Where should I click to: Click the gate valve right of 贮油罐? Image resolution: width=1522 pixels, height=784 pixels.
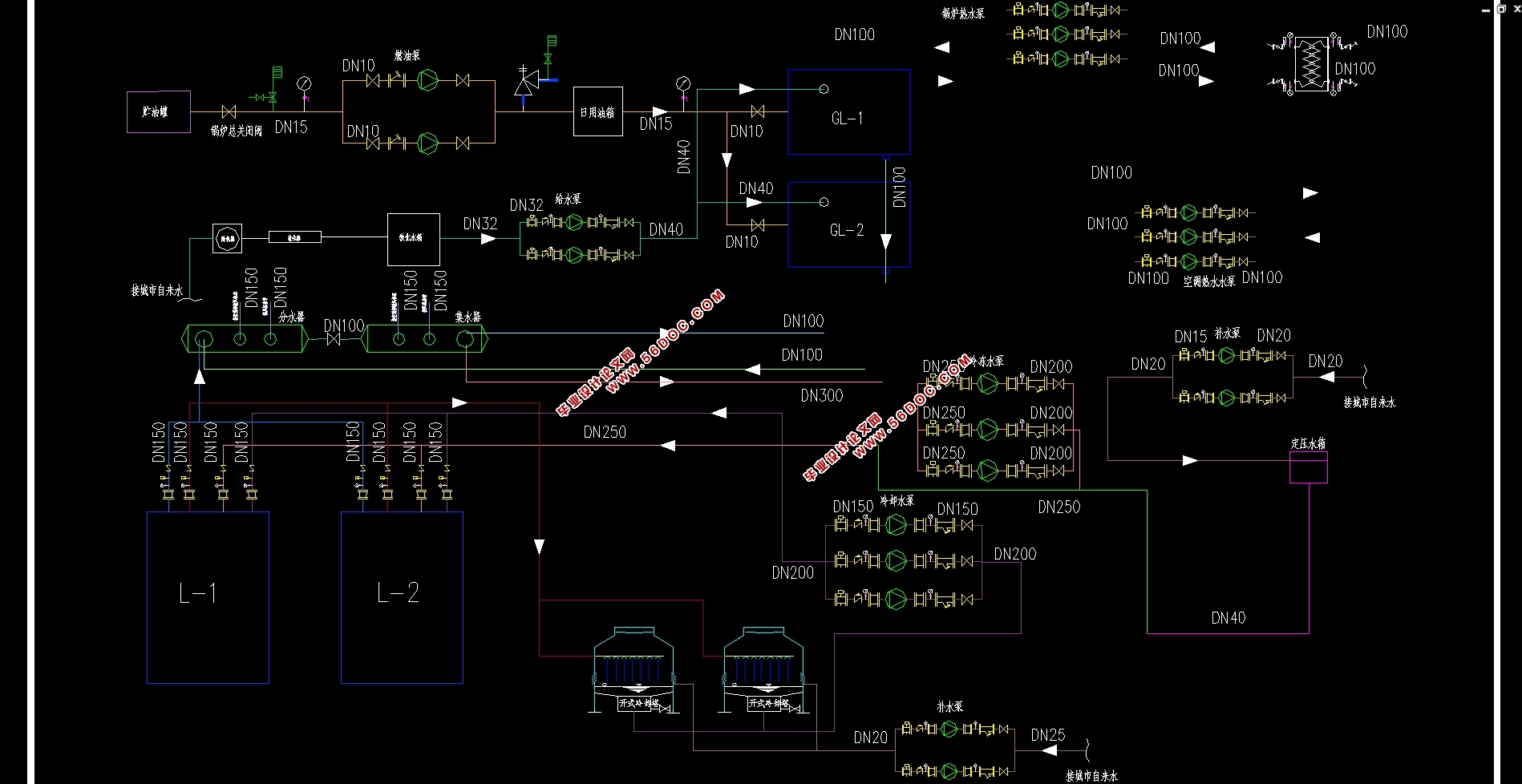click(x=229, y=111)
